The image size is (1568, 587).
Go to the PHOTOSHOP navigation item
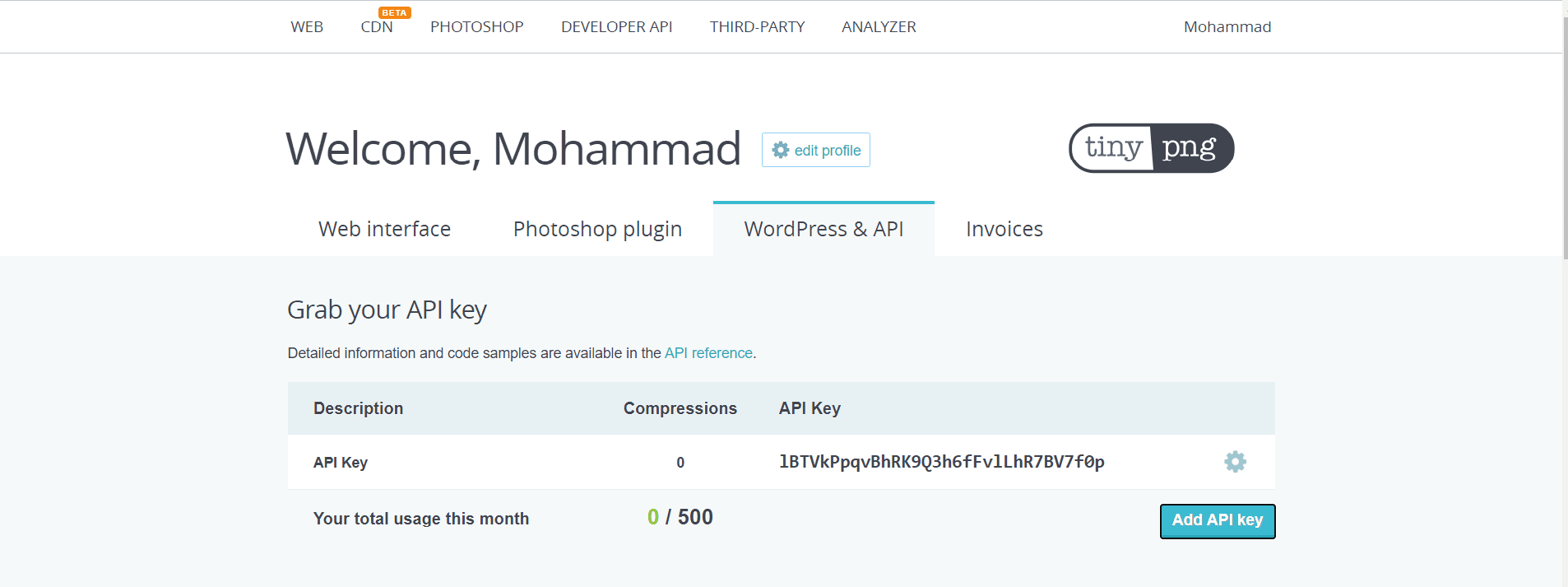(477, 27)
